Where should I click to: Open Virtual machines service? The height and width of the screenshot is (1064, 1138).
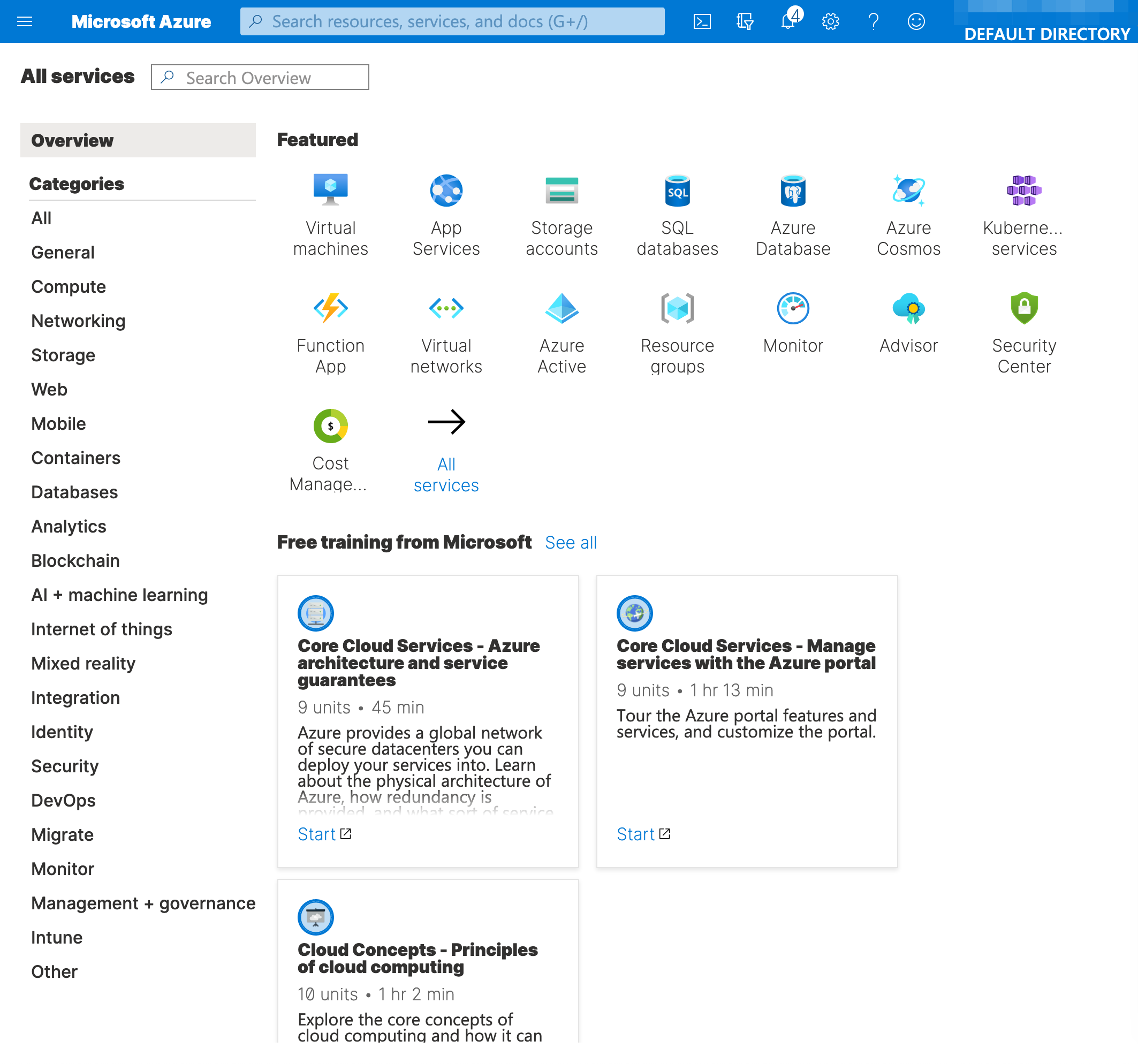[330, 216]
